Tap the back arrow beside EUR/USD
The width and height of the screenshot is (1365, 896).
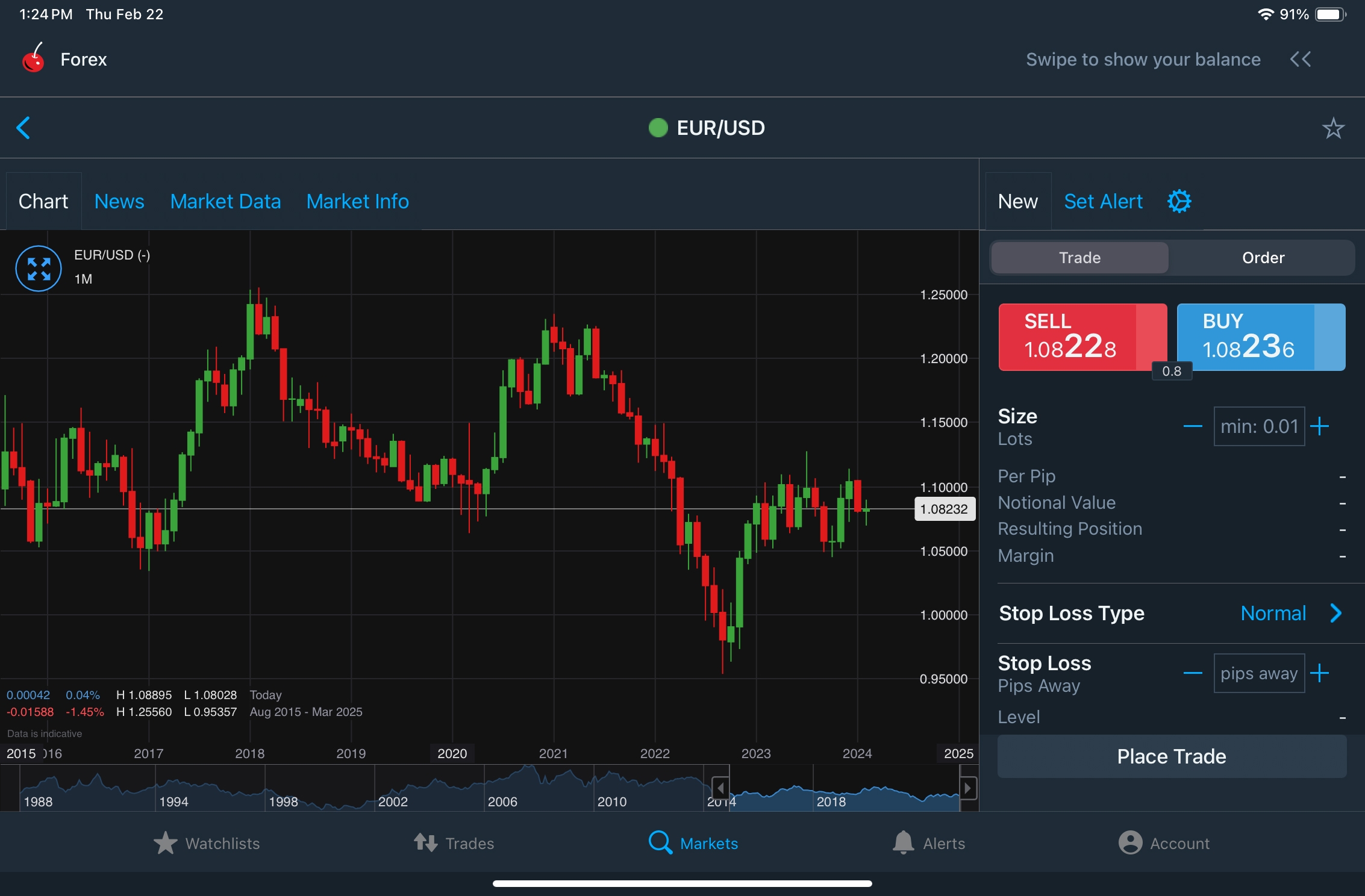click(23, 128)
